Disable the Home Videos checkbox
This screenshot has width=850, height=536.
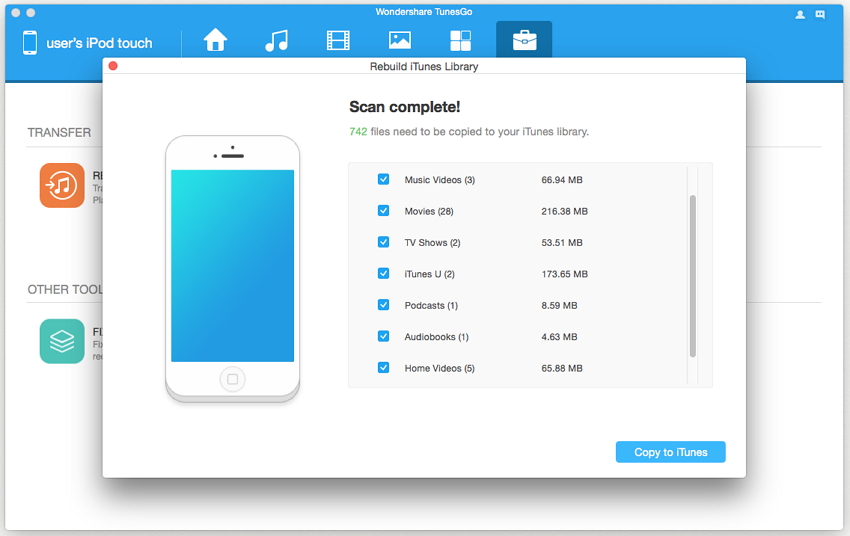click(383, 368)
